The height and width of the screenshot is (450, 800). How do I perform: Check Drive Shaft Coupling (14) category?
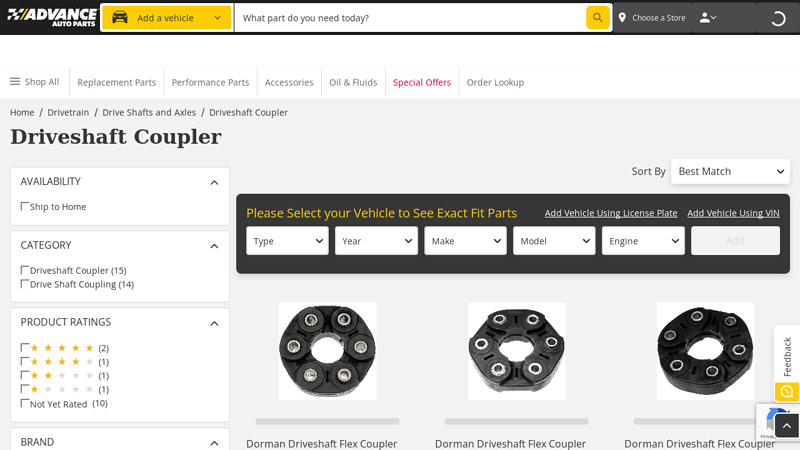24,284
